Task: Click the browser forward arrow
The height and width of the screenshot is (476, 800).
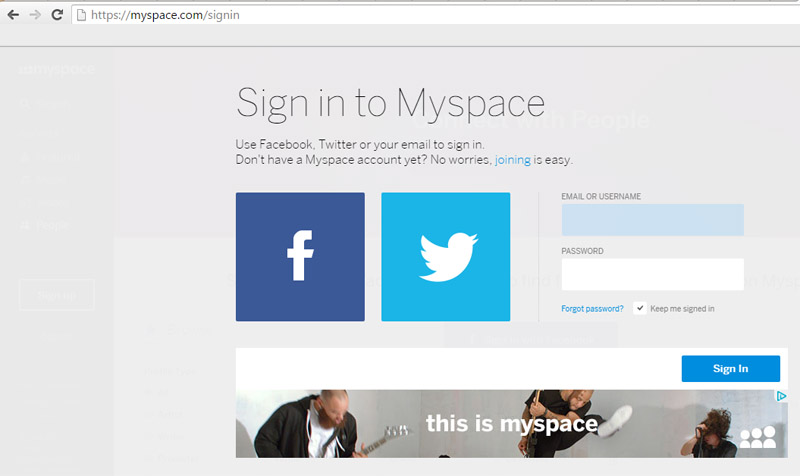Action: tap(35, 15)
